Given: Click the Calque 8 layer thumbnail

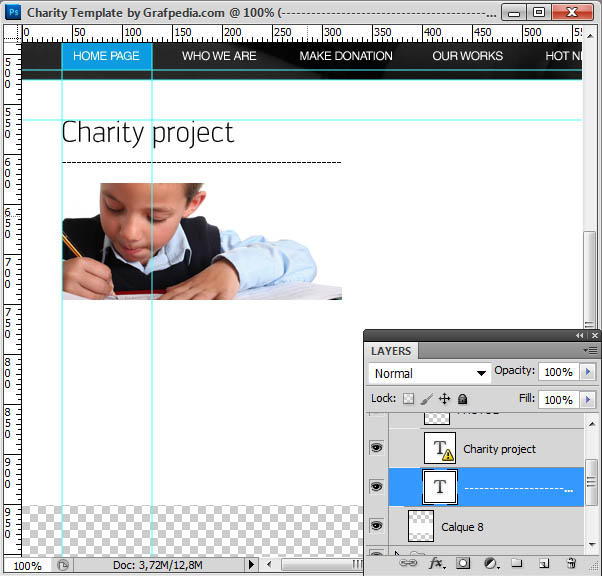Looking at the screenshot, I should tap(421, 526).
